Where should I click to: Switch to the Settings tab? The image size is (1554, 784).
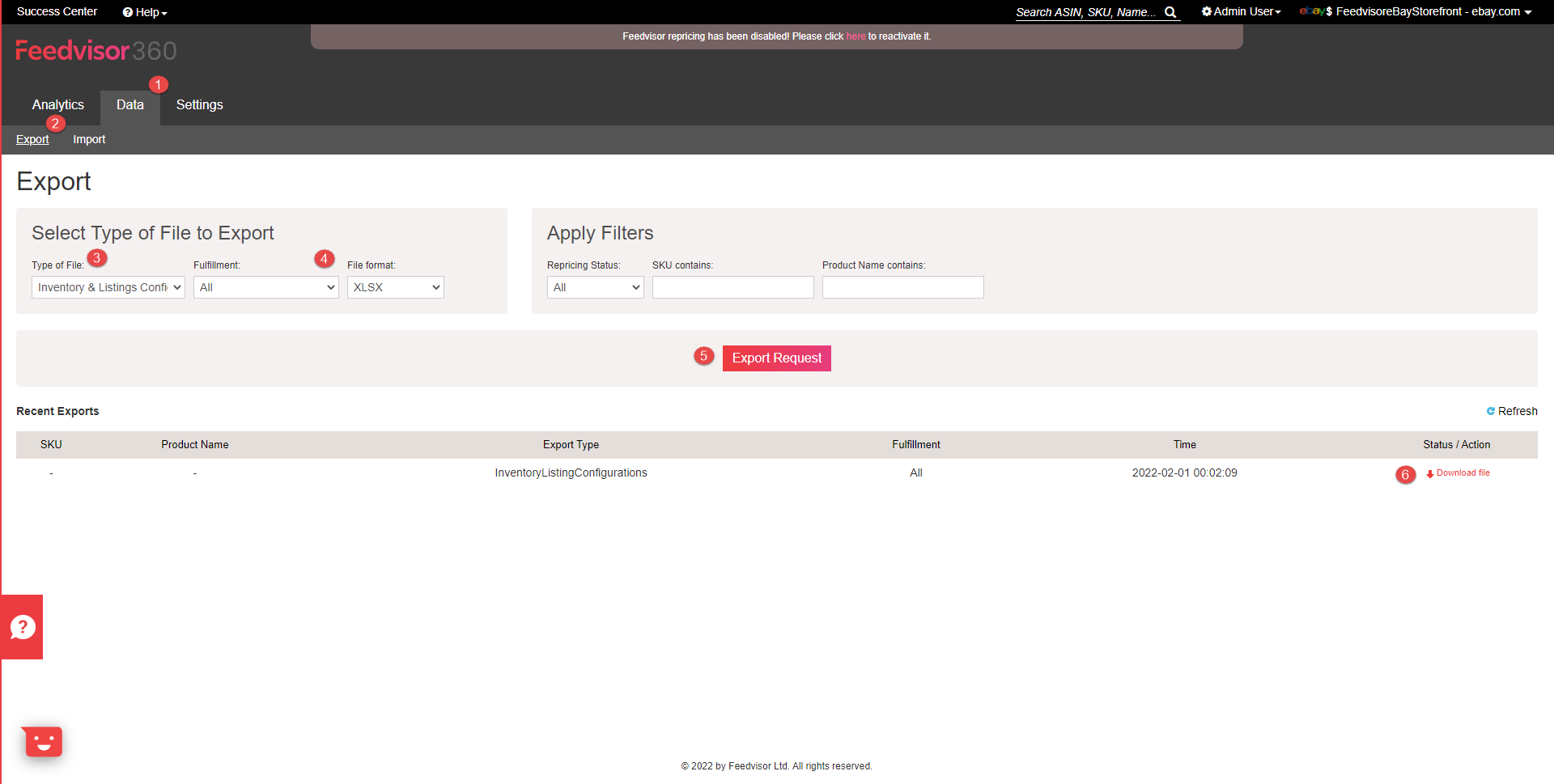[x=200, y=104]
